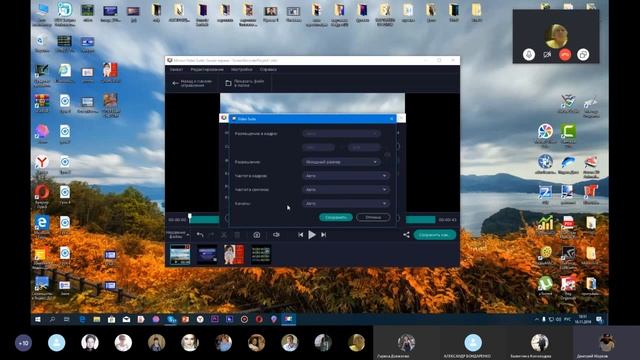Click the width input field in dialog

(318, 147)
